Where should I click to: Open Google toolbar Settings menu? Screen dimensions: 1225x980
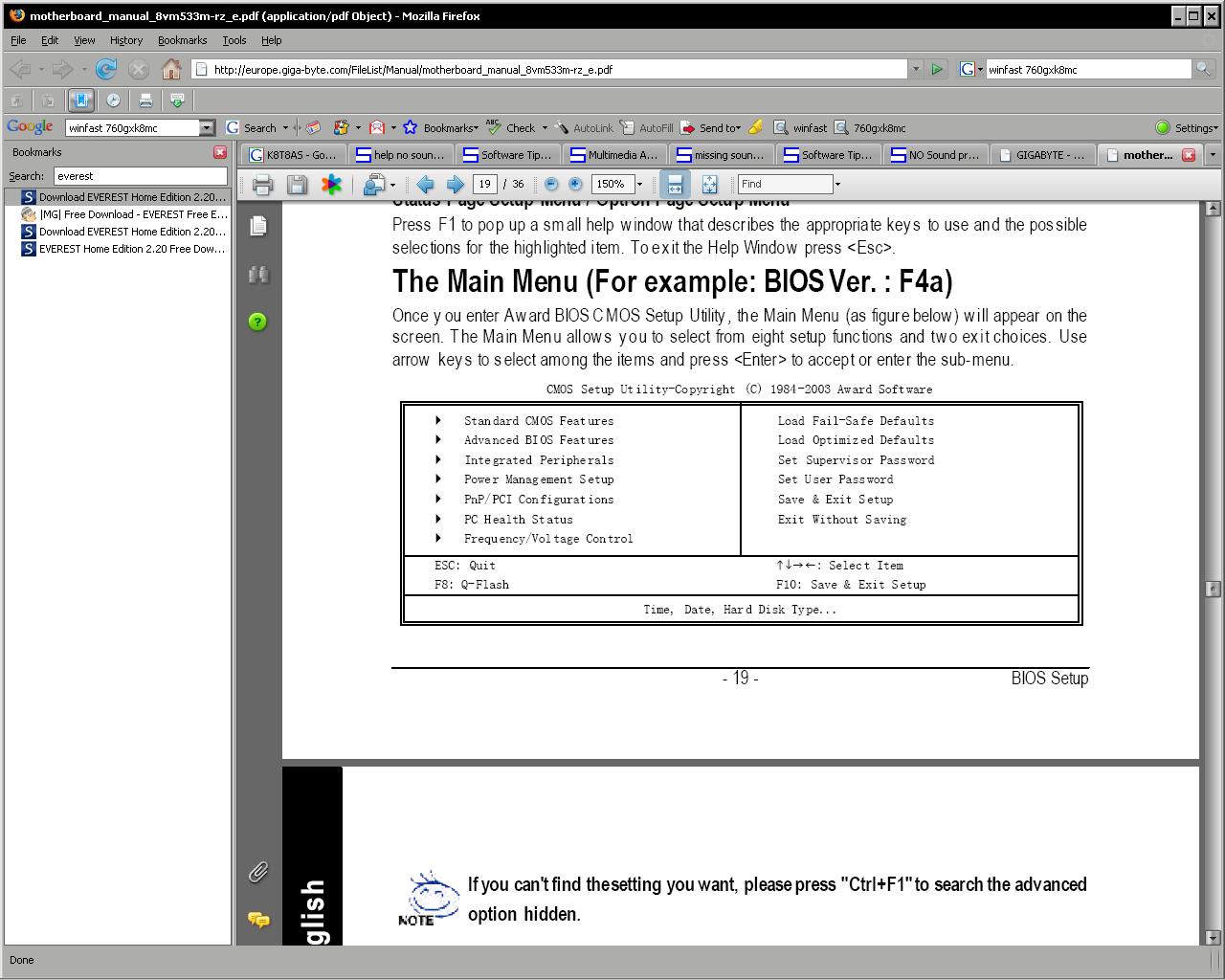(1187, 127)
